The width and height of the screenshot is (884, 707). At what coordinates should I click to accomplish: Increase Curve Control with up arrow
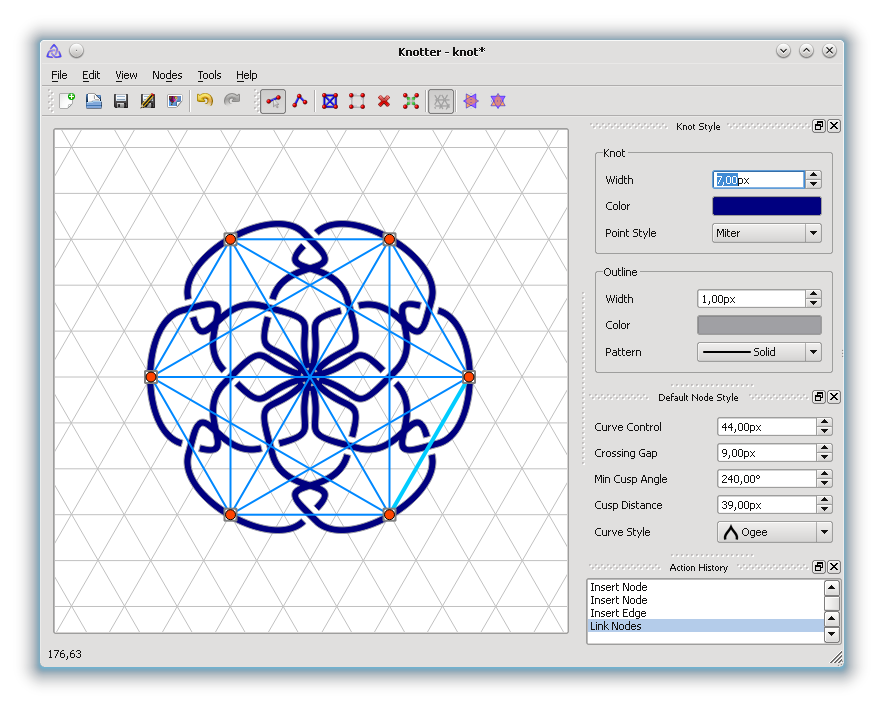point(824,422)
